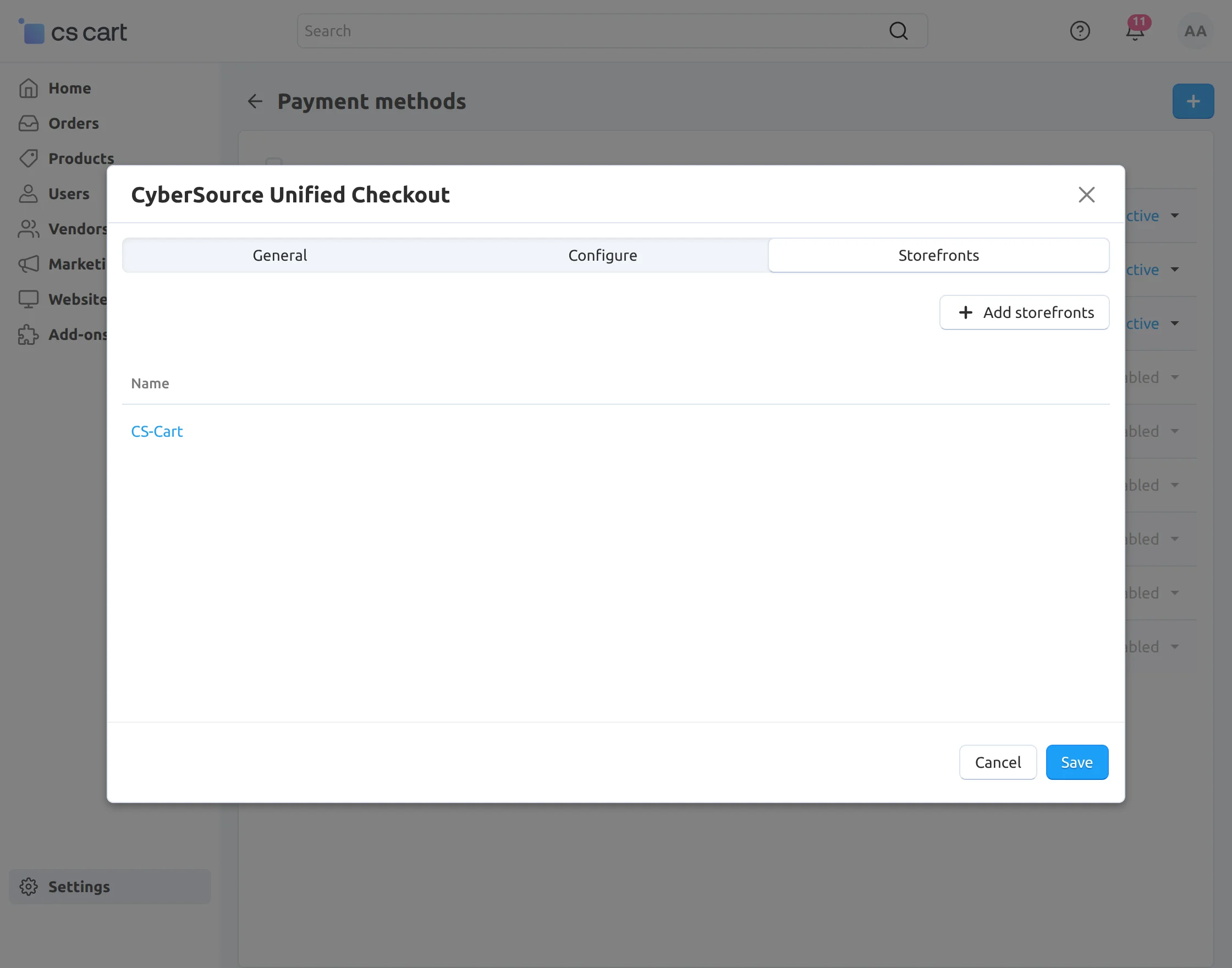Open the CS-Cart storefront link

157,432
